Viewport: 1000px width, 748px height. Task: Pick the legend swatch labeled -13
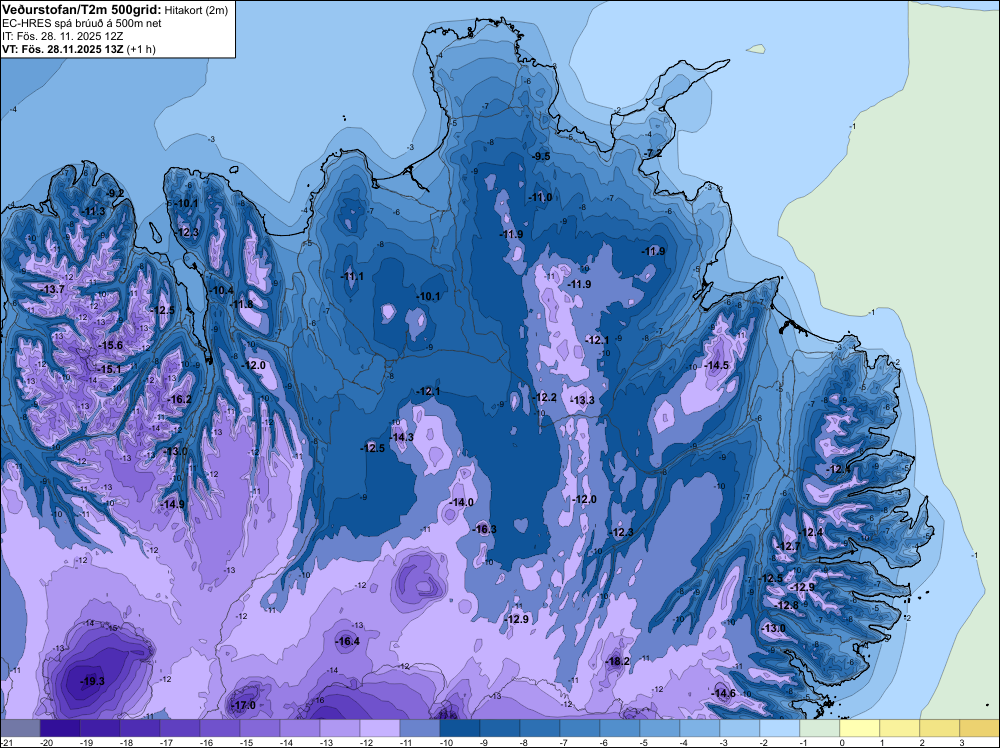(x=340, y=728)
